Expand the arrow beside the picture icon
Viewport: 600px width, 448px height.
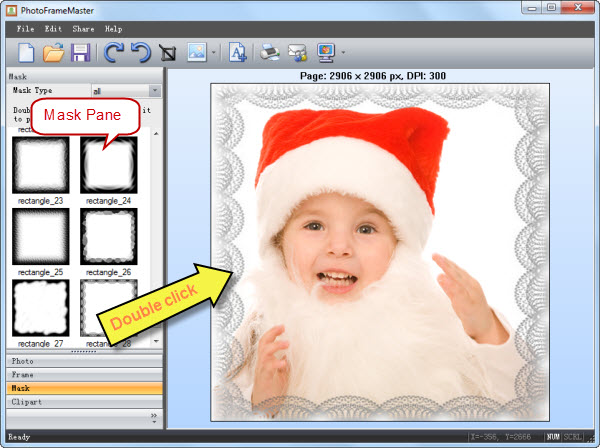pyautogui.click(x=214, y=53)
